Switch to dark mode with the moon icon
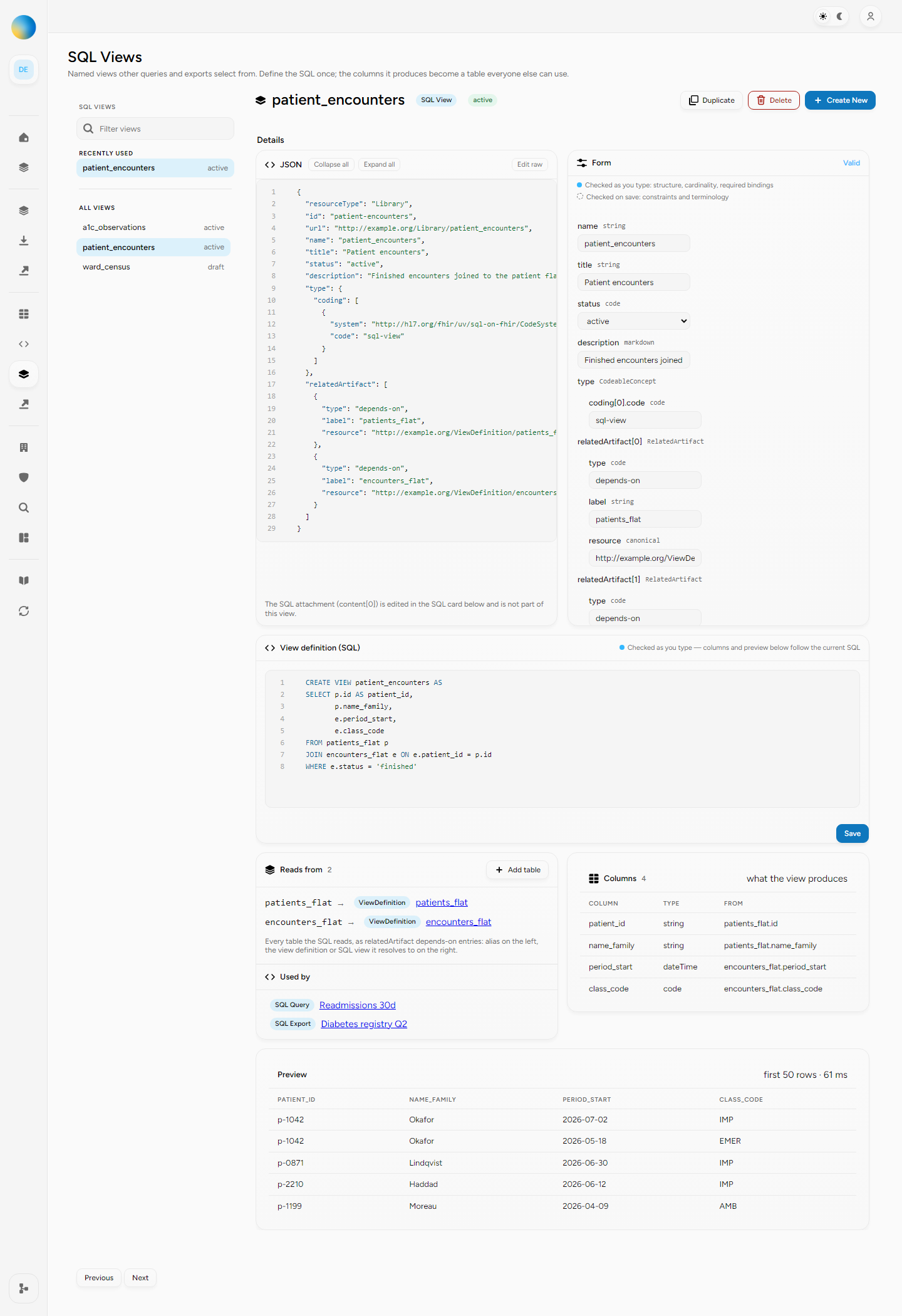This screenshot has width=902, height=1316. pyautogui.click(x=840, y=16)
